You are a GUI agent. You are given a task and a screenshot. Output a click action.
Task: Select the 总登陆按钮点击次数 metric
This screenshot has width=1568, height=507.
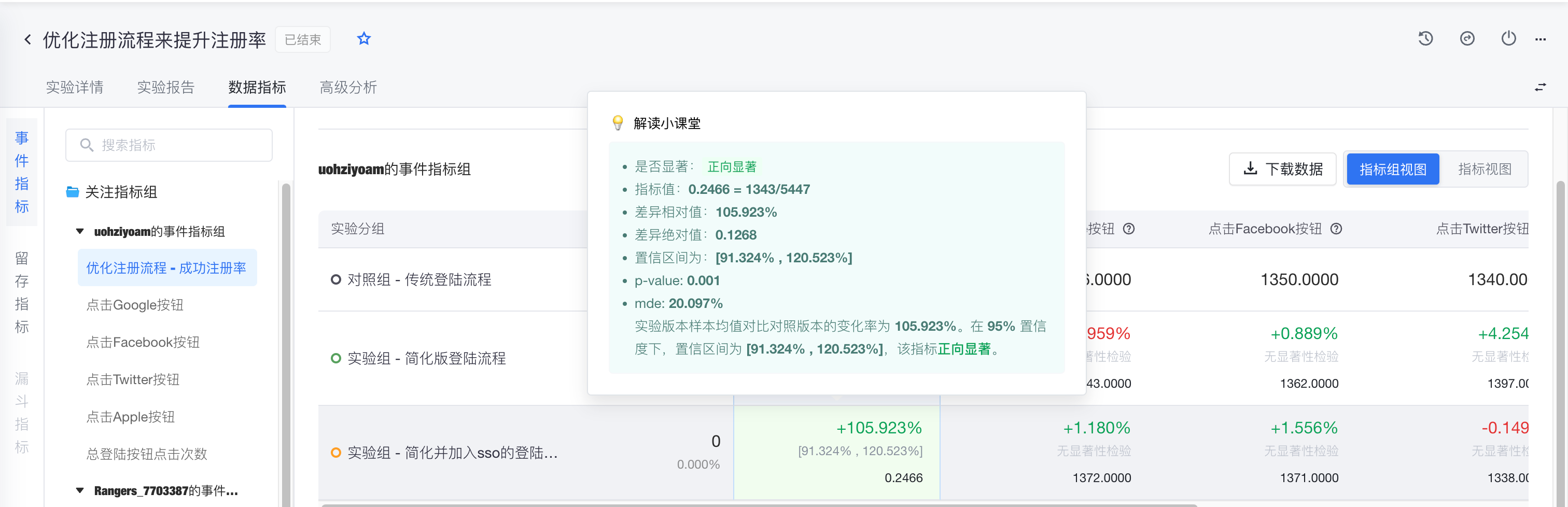coord(147,454)
